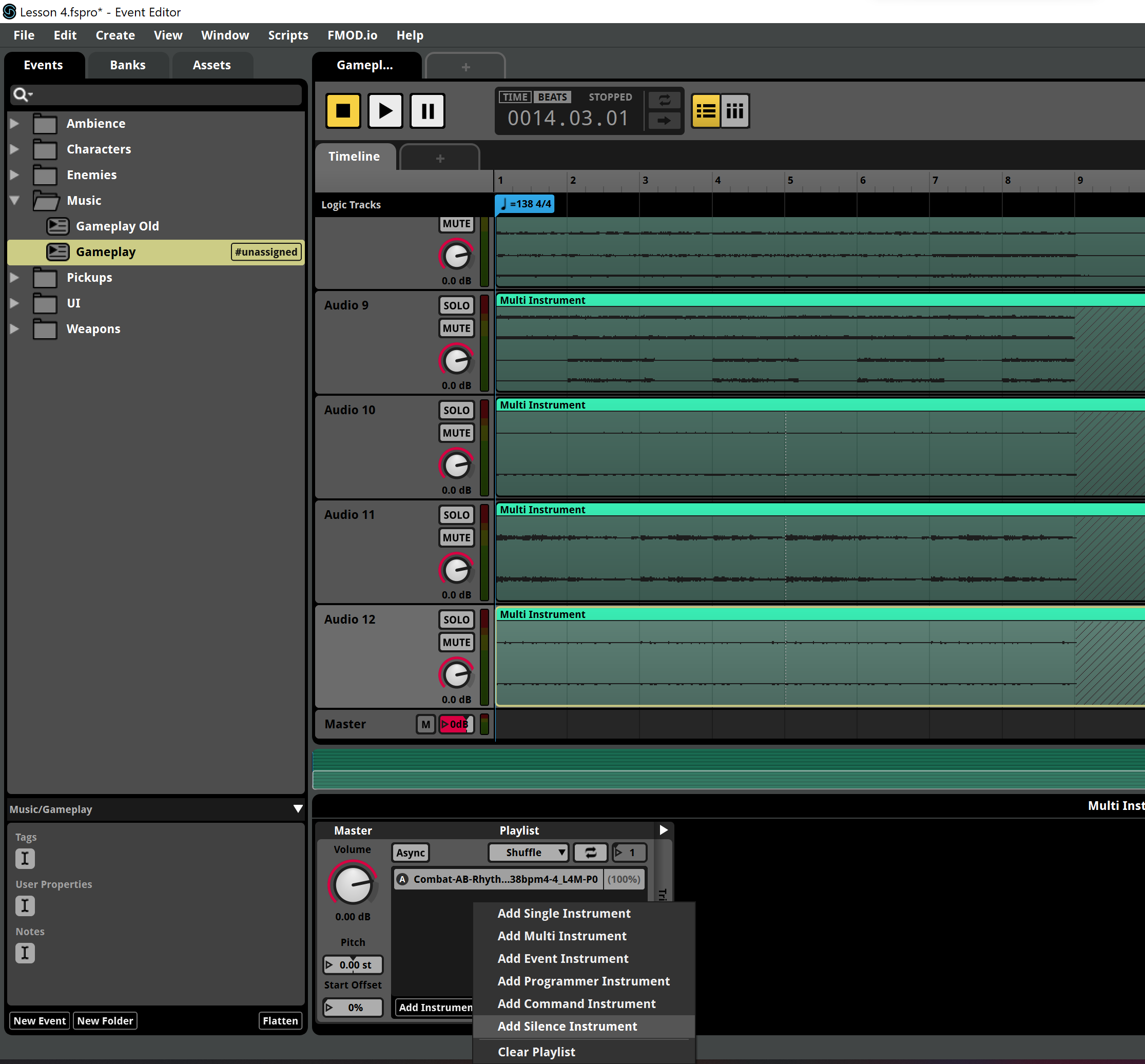The image size is (1145, 1064).
Task: Toggle MUTE on Audio 12 track
Action: coord(456,643)
